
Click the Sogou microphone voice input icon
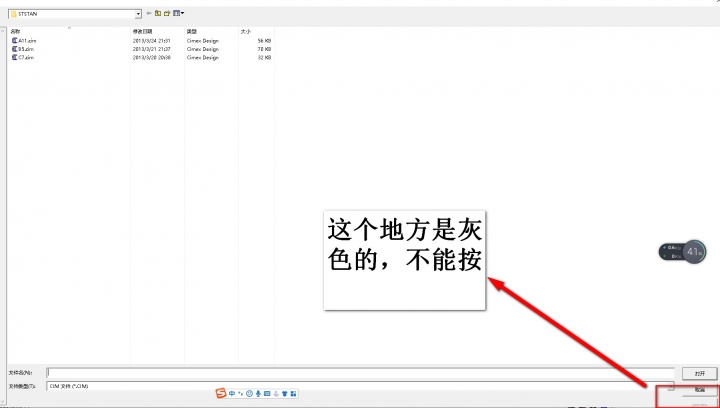(x=259, y=393)
